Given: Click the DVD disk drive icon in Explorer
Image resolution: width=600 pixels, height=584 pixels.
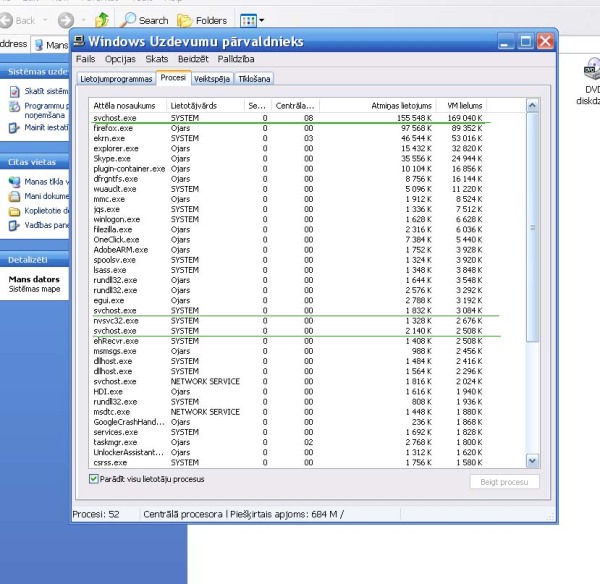Looking at the screenshot, I should pyautogui.click(x=592, y=69).
